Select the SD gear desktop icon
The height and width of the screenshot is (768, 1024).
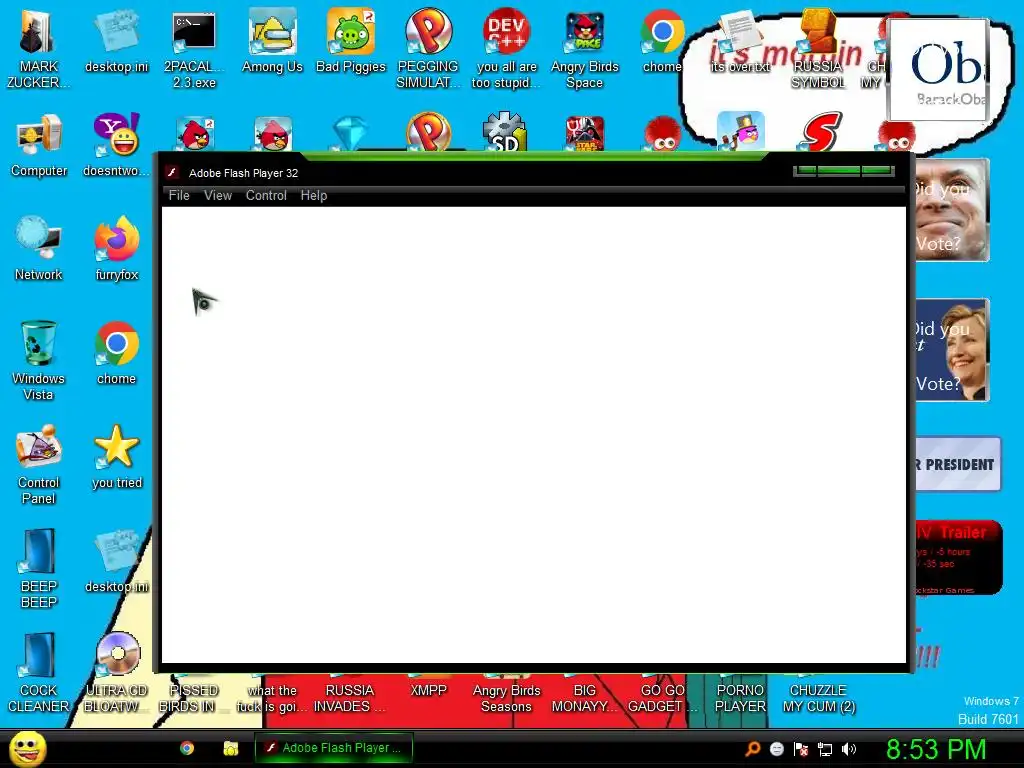505,132
